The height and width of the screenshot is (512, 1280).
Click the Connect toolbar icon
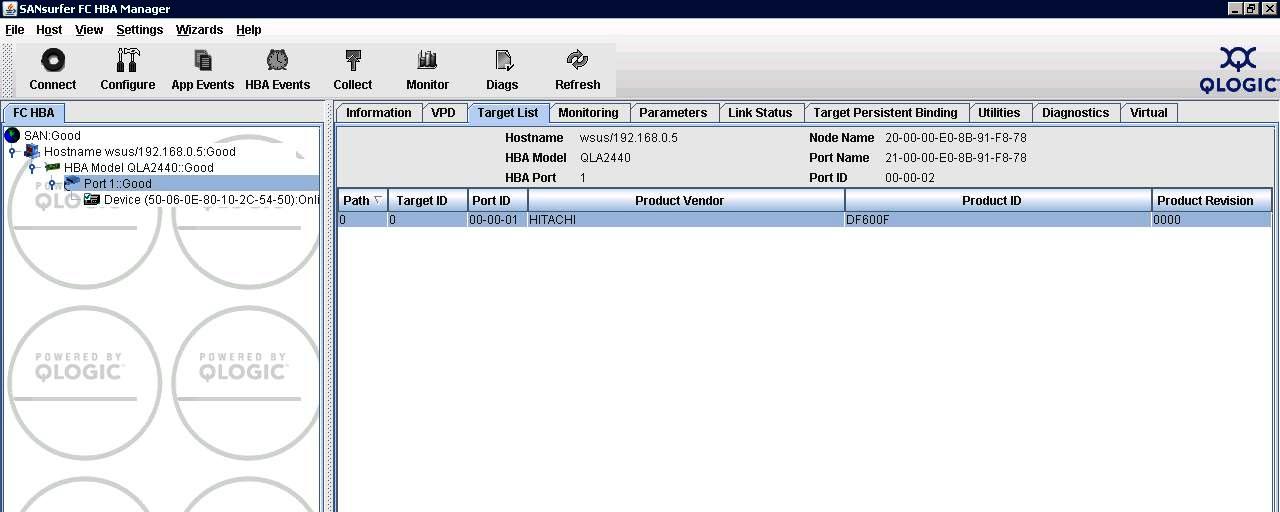coord(53,61)
